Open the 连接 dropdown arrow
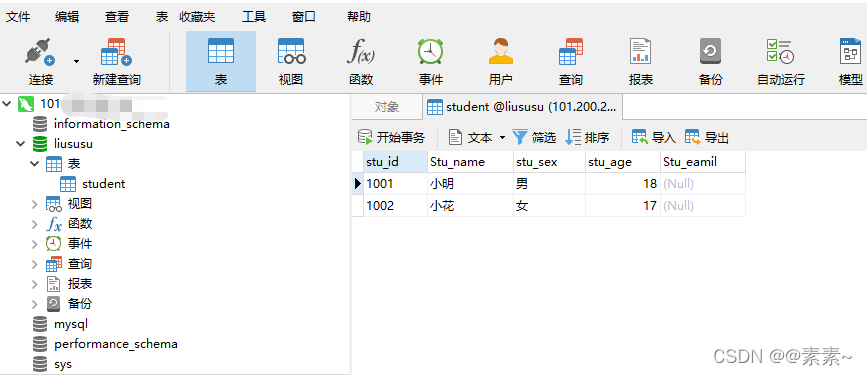The image size is (867, 375). [76, 61]
